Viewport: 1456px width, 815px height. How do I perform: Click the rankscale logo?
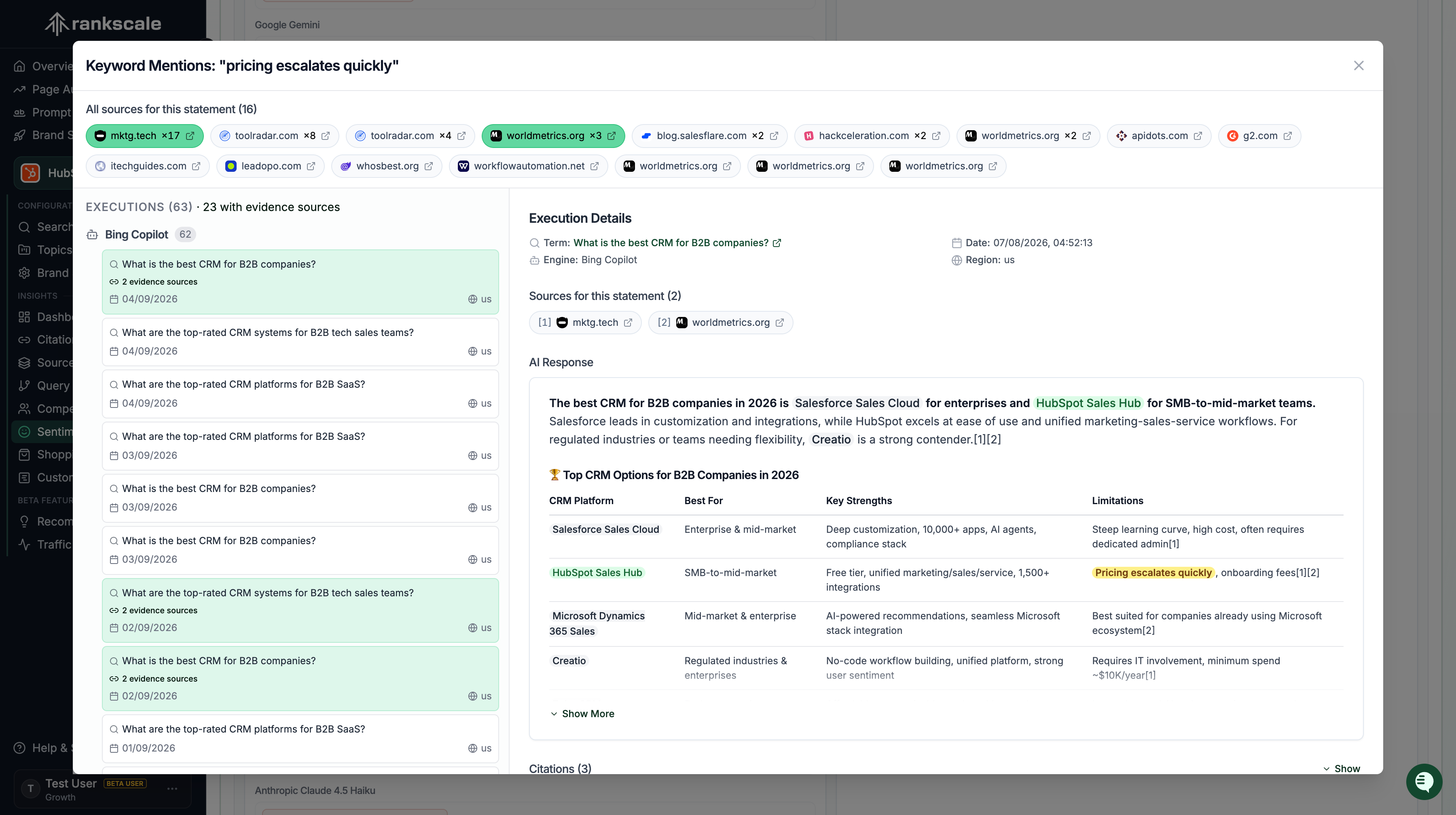(103, 23)
